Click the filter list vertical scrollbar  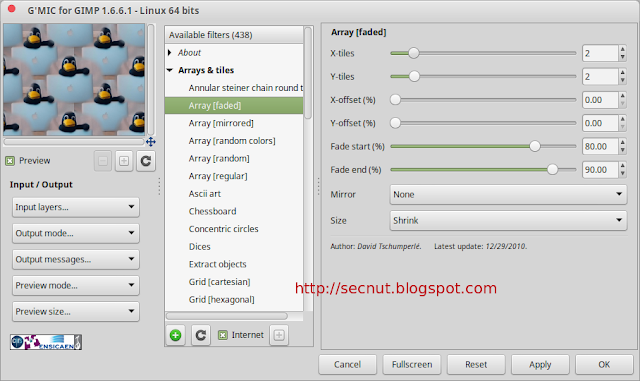tap(308, 73)
